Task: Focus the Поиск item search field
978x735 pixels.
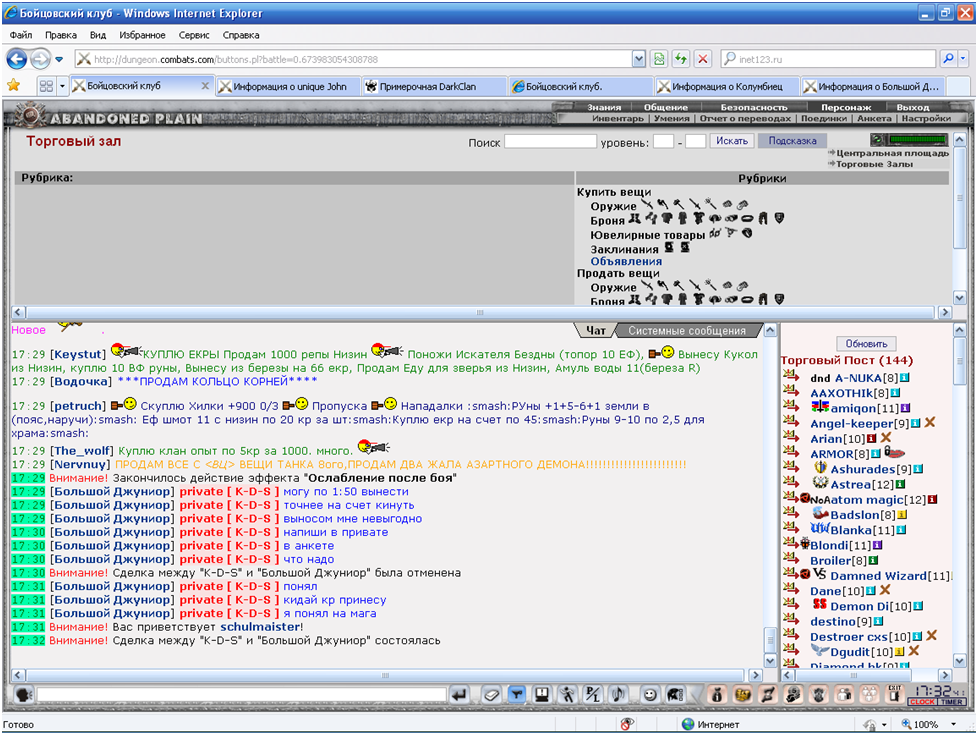Action: tap(550, 142)
